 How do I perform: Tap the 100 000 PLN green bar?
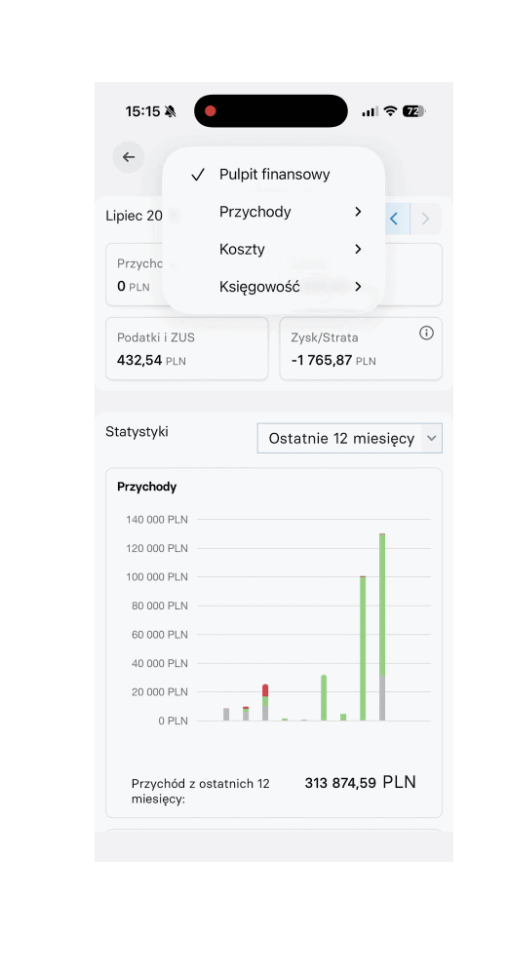tap(363, 648)
